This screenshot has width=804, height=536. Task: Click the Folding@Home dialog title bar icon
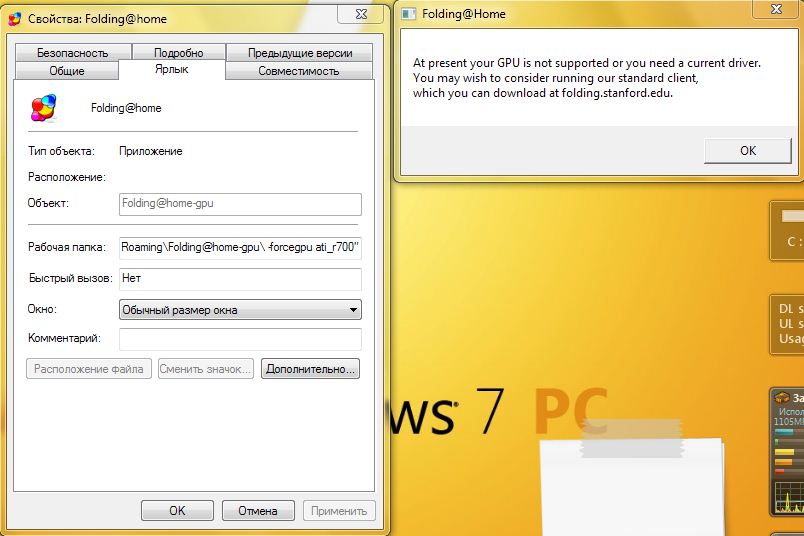[x=409, y=14]
